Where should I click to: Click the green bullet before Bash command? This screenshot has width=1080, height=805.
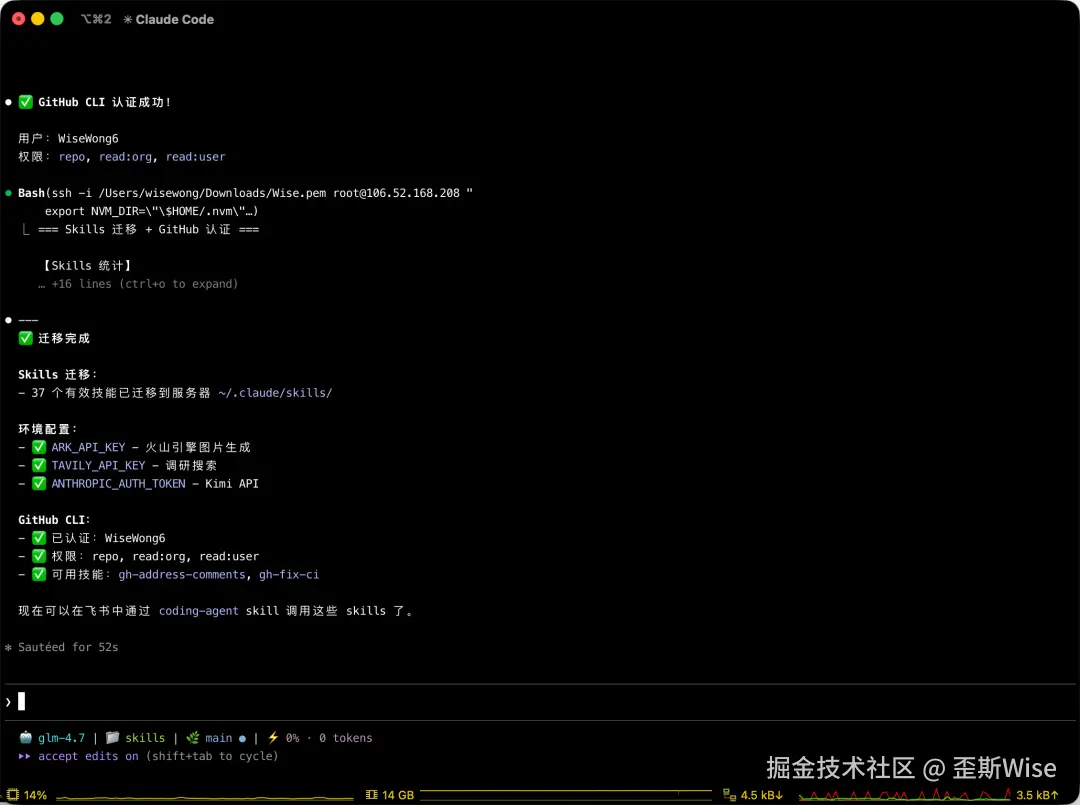click(x=8, y=193)
